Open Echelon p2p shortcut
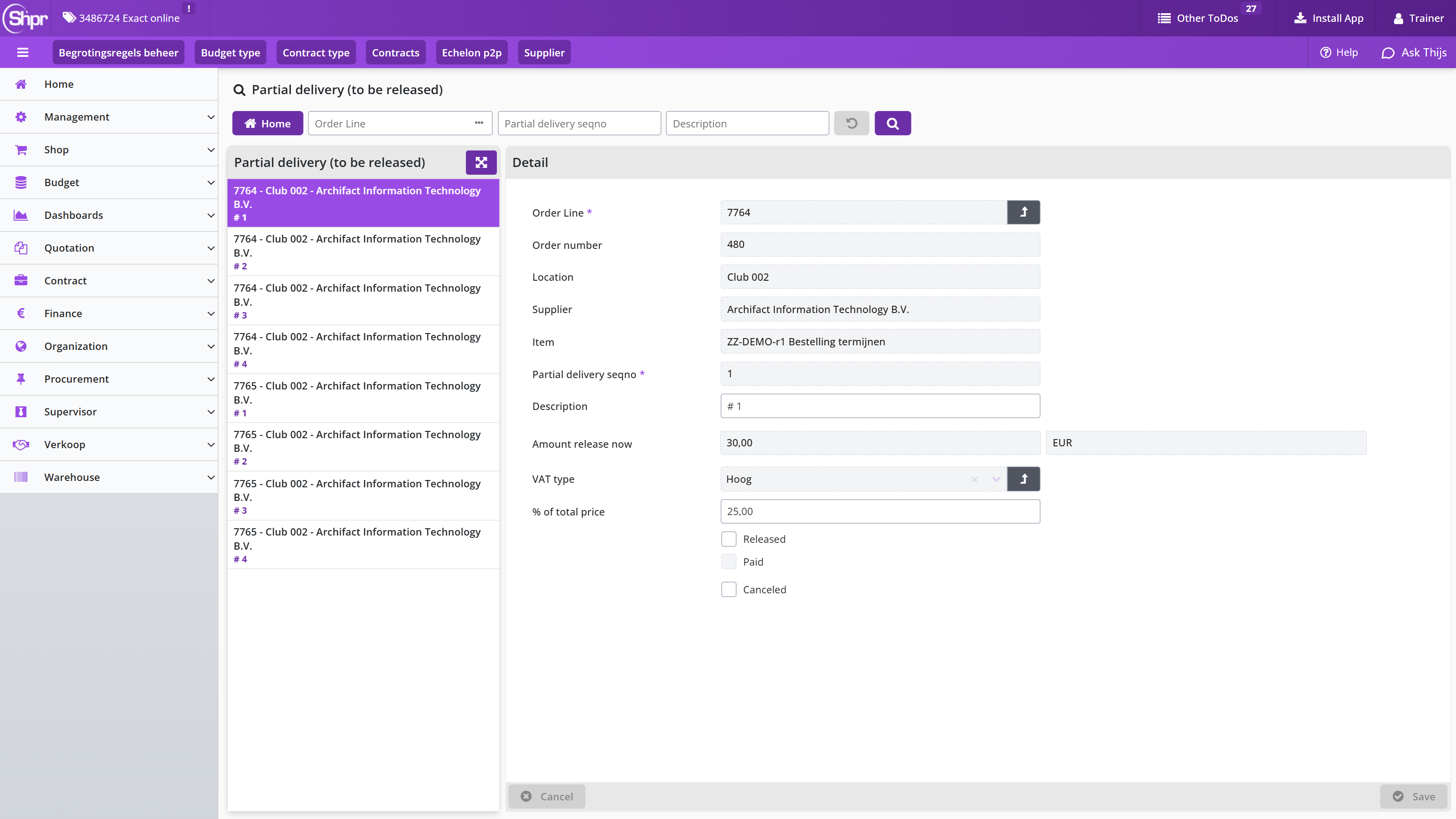This screenshot has width=1456, height=819. [x=471, y=53]
